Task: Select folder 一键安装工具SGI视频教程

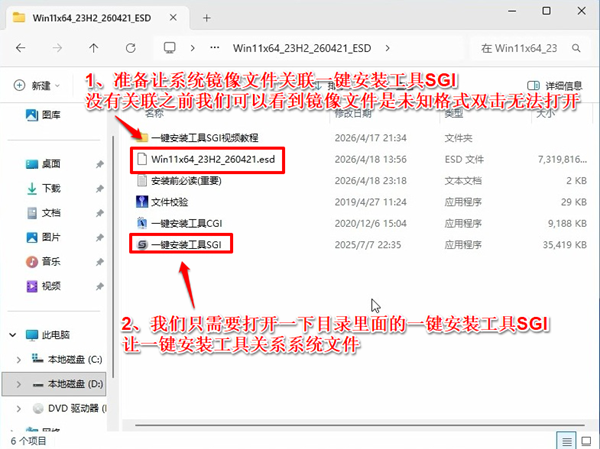Action: click(x=197, y=138)
